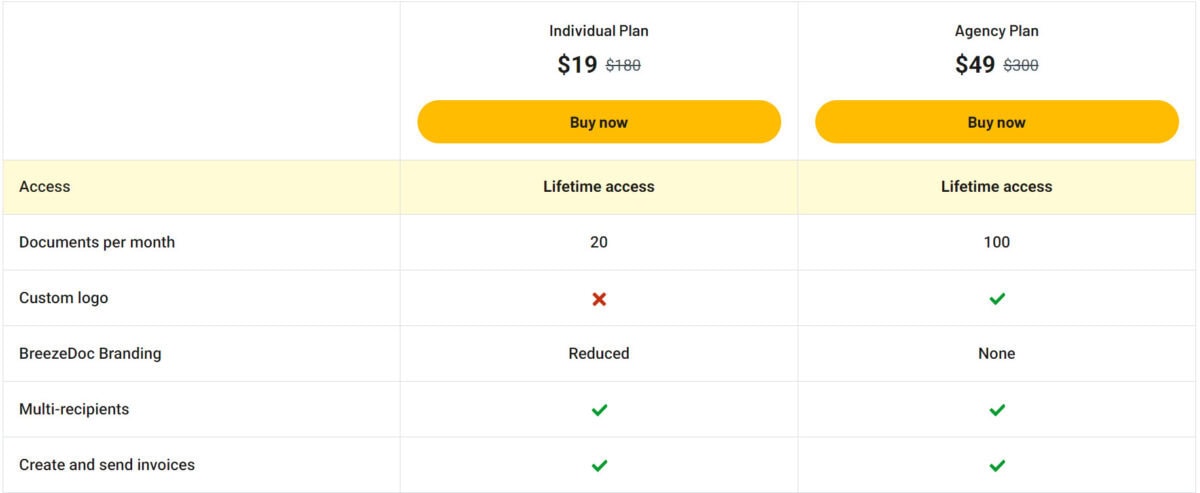Click Documents per month label
Viewport: 1200px width, 493px height.
point(97,242)
